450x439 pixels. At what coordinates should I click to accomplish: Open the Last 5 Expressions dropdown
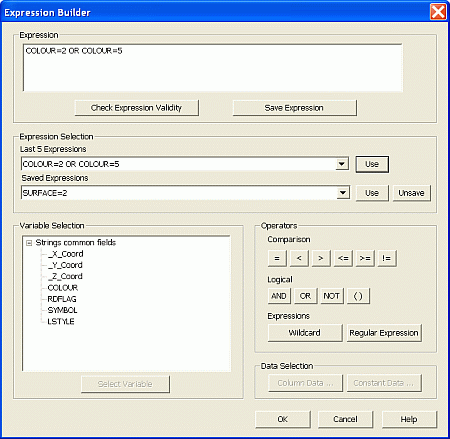(x=342, y=164)
